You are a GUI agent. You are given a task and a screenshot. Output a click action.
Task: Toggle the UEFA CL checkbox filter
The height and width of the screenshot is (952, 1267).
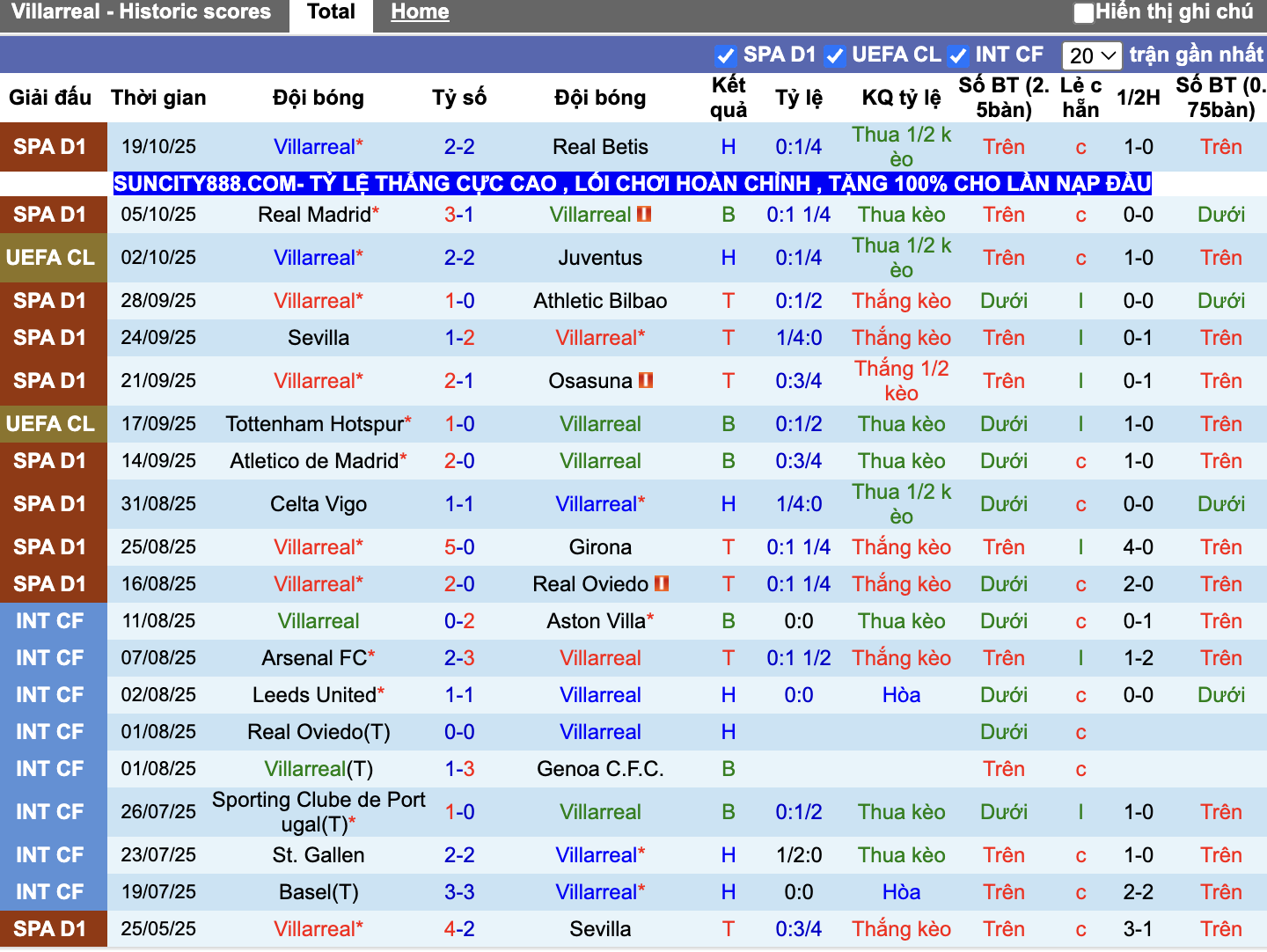(834, 55)
